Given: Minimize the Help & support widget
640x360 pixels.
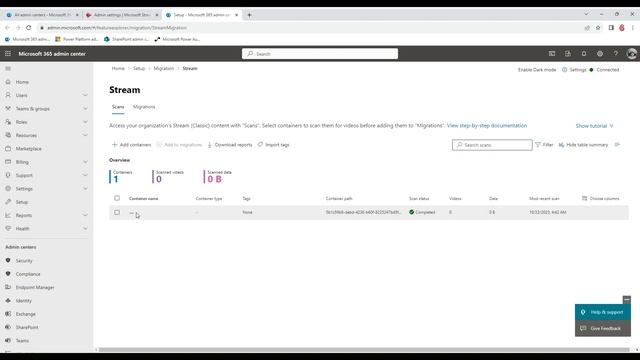Looking at the screenshot, I should [627, 300].
